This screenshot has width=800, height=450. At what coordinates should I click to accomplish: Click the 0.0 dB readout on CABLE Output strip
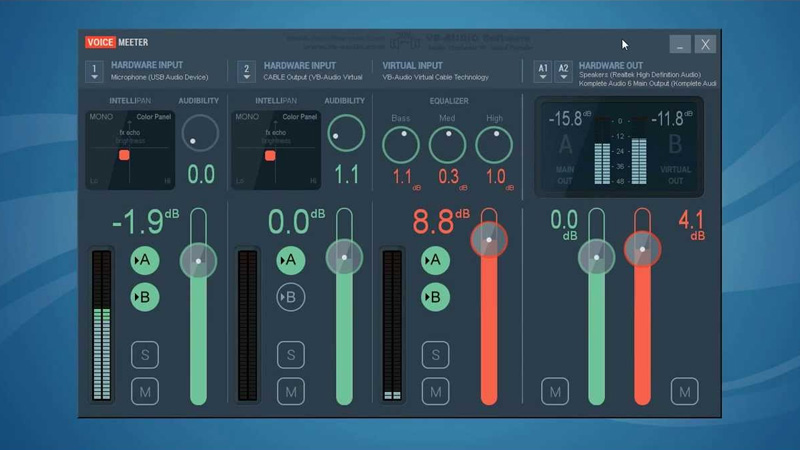point(296,222)
